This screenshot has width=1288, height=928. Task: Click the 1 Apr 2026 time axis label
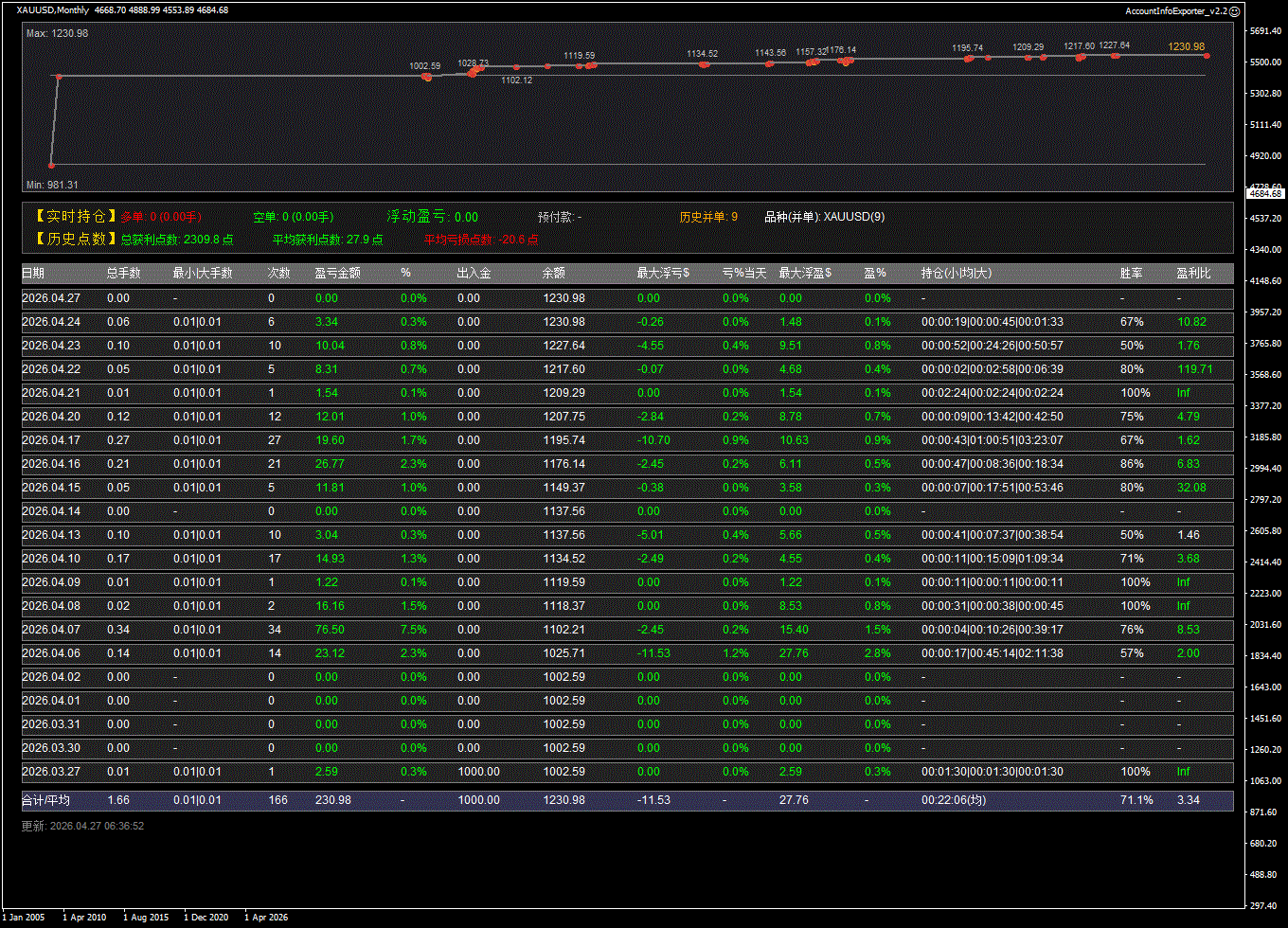(266, 917)
